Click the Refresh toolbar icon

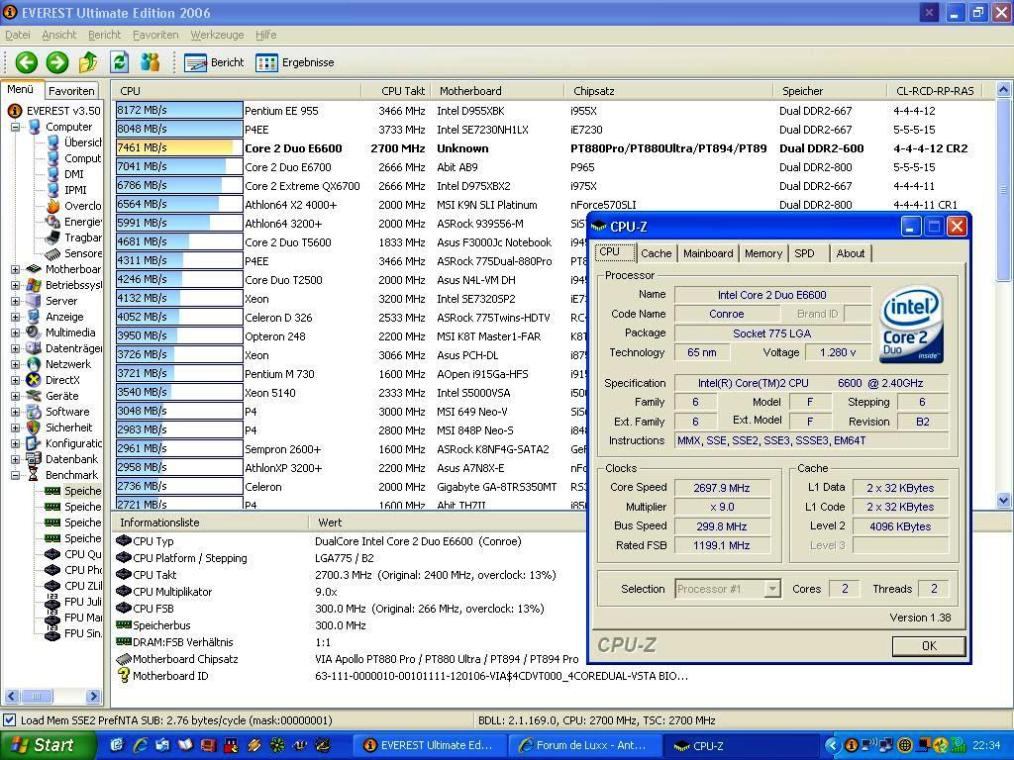coord(119,62)
